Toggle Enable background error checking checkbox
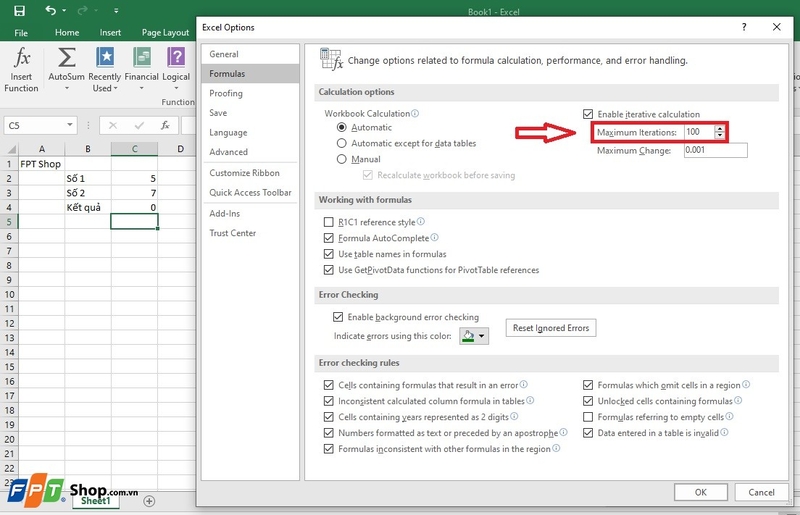Viewport: 800px width, 515px height. (338, 317)
